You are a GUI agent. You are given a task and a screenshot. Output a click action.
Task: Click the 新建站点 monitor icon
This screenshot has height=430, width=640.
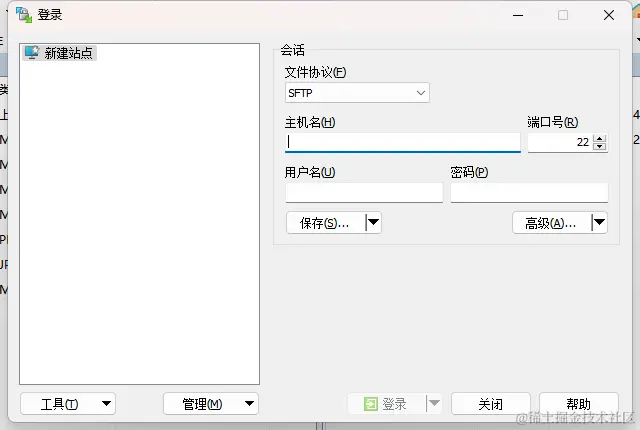32,53
